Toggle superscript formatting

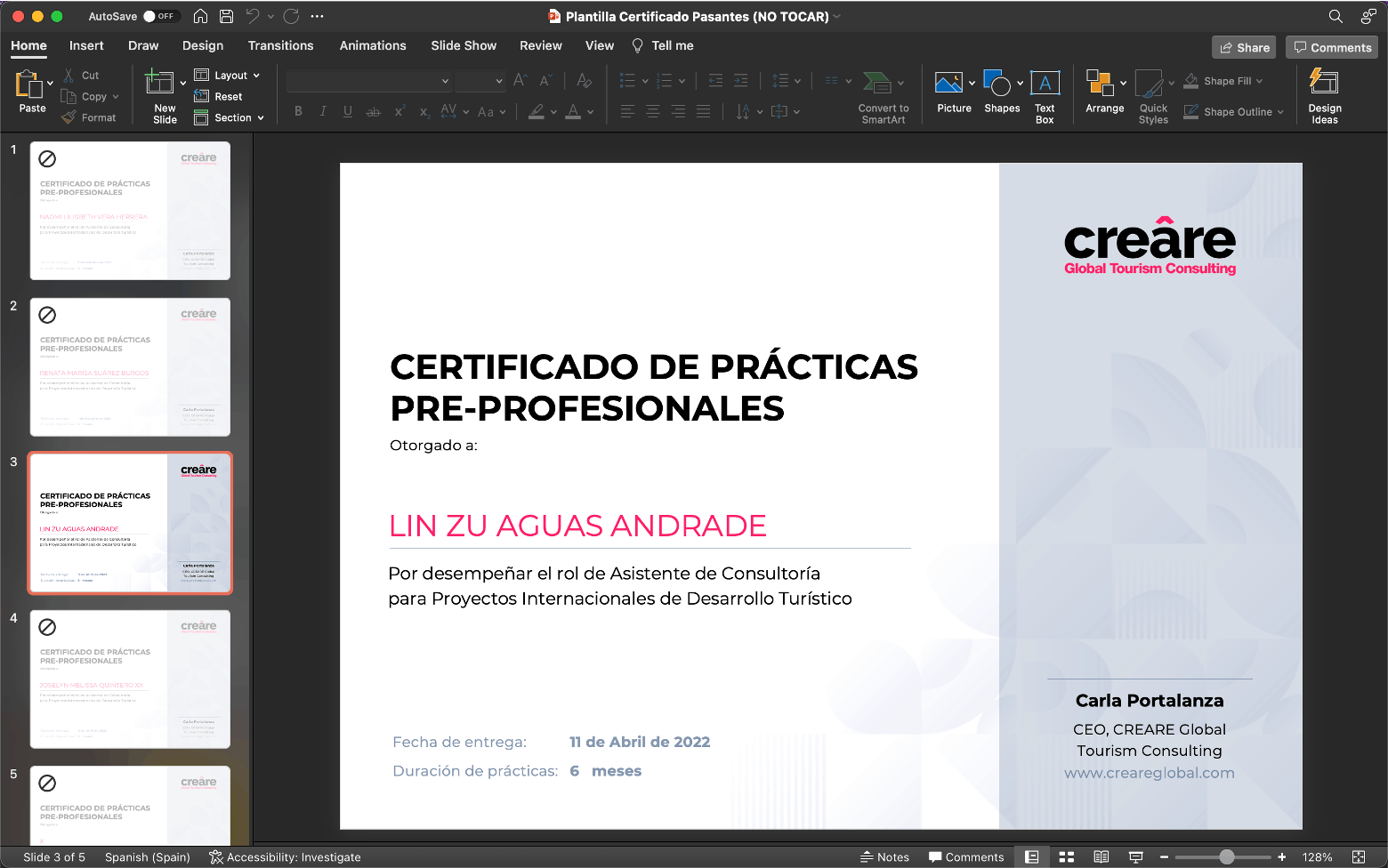pyautogui.click(x=399, y=111)
